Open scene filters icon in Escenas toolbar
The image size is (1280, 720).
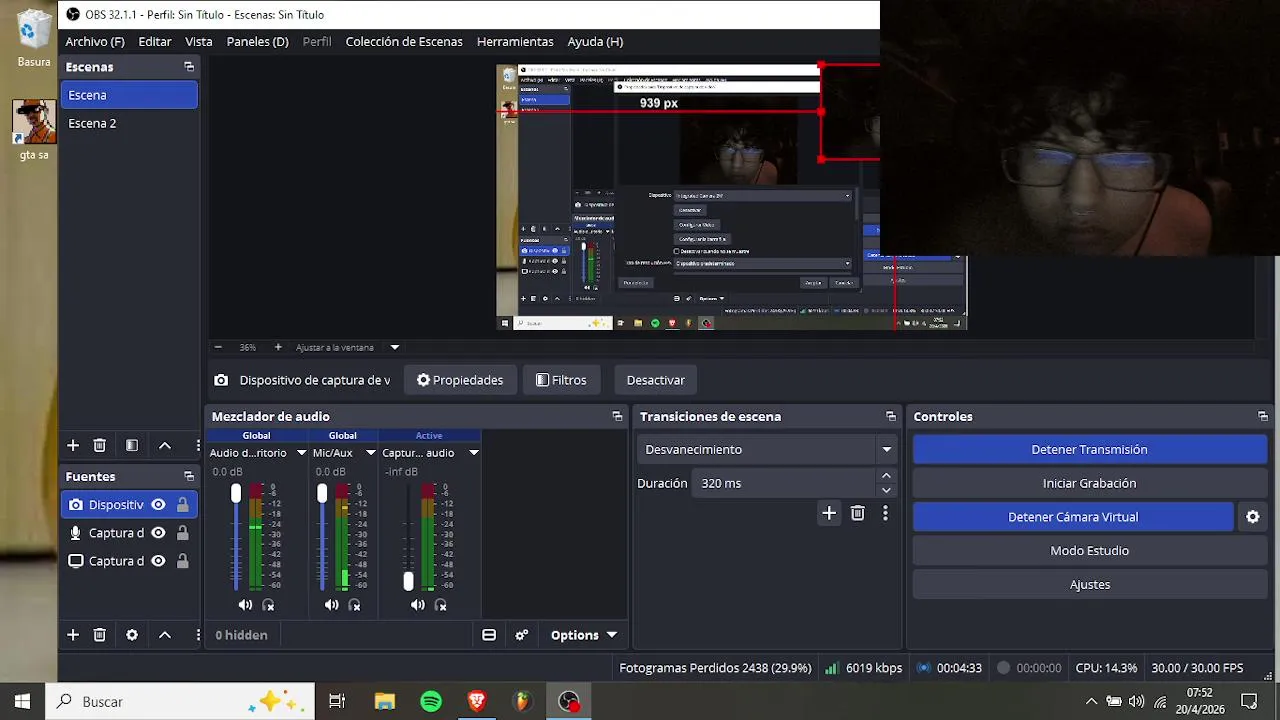(131, 445)
